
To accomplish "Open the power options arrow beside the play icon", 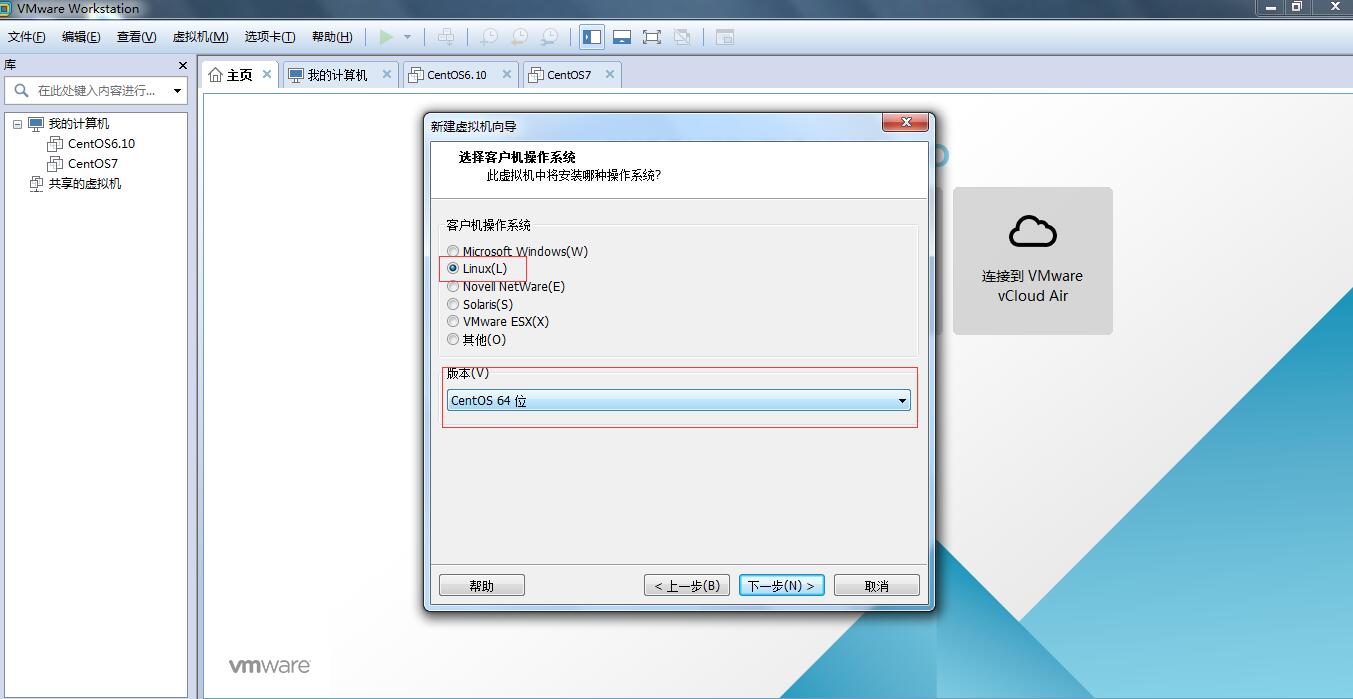I will click(407, 37).
